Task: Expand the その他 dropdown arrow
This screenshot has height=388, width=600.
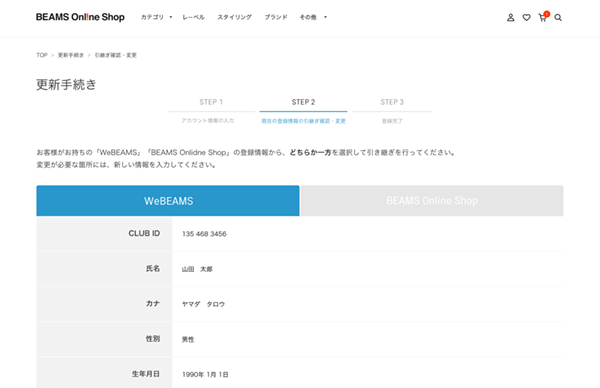Action: (x=325, y=17)
